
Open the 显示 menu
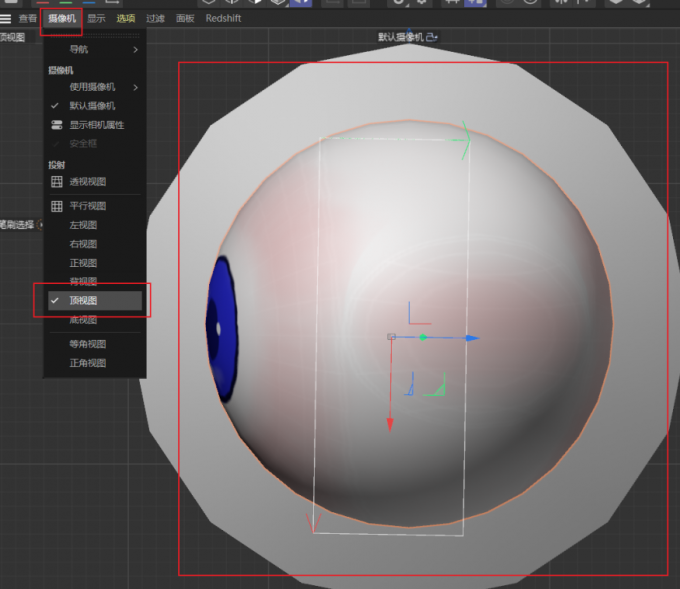pyautogui.click(x=96, y=19)
